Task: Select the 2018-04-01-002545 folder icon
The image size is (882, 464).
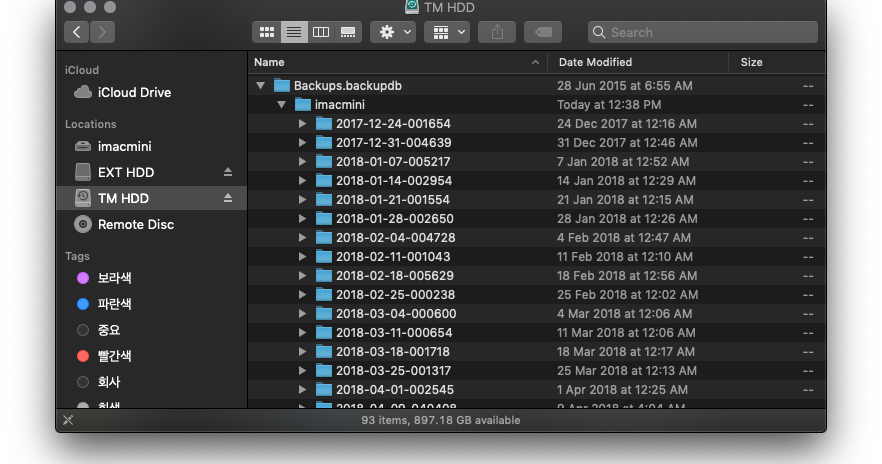Action: pyautogui.click(x=323, y=390)
